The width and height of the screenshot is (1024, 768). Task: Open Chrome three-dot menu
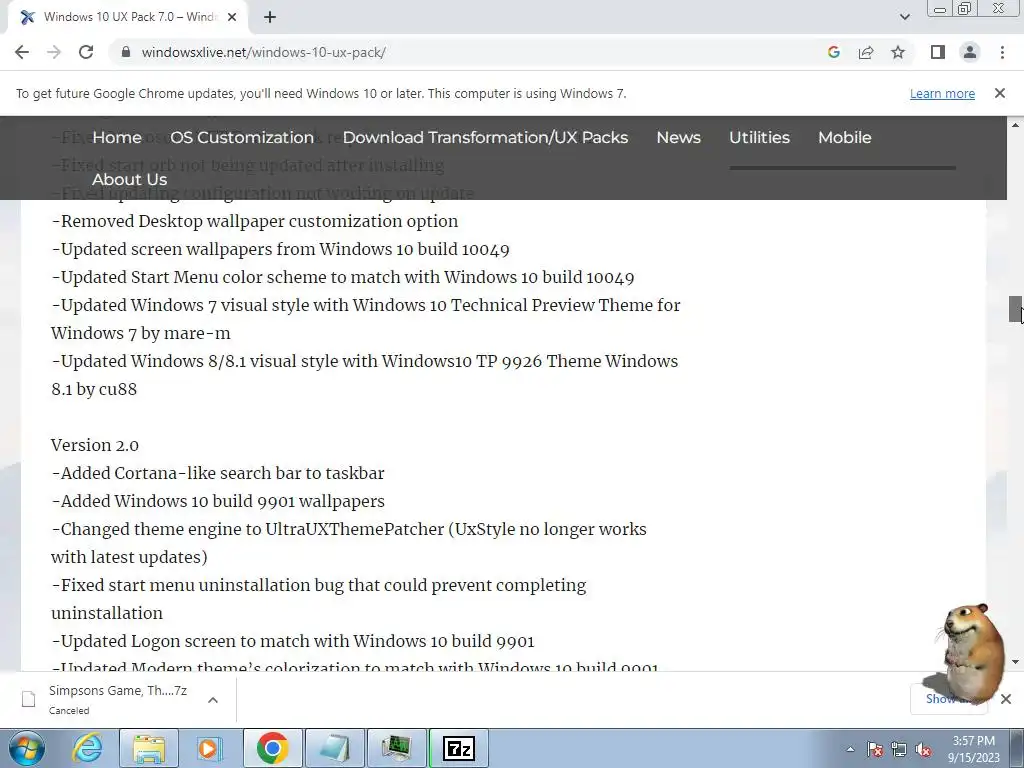pyautogui.click(x=1002, y=52)
